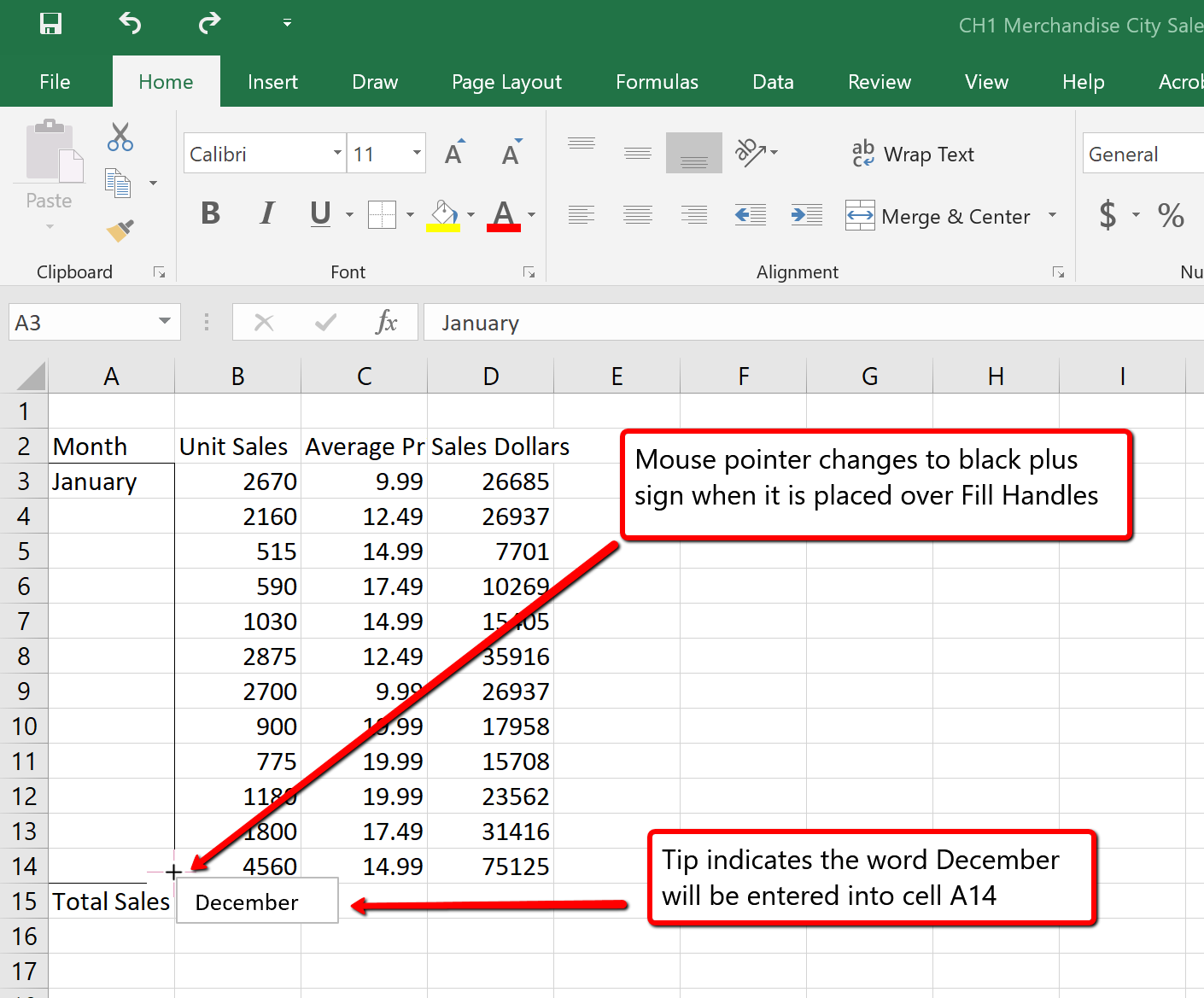Click the Redo arrow icon
1204x998 pixels.
[209, 23]
